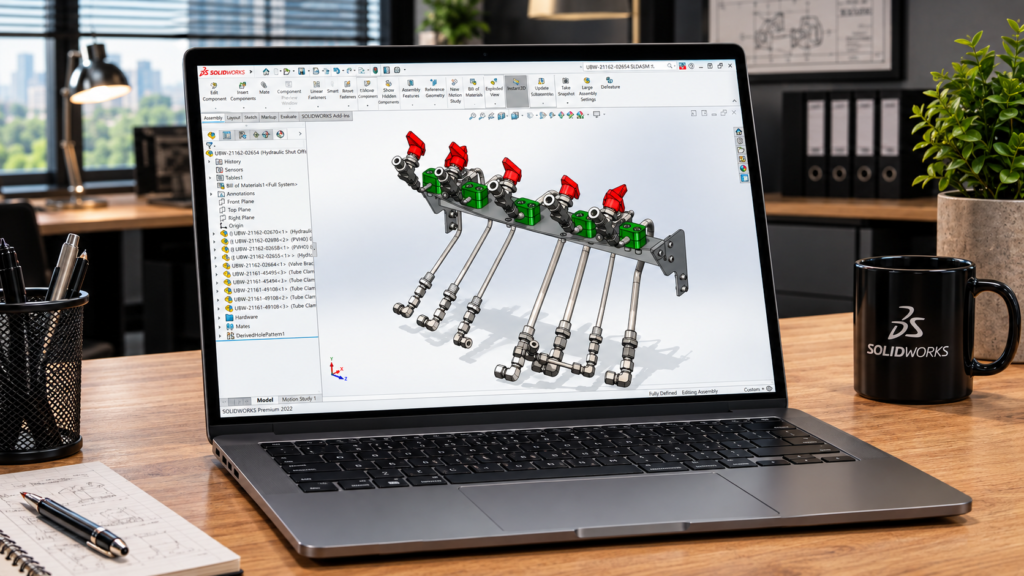This screenshot has height=576, width=1024.
Task: Click the SOLIDWORKS logo menu arrow
Action: point(251,72)
